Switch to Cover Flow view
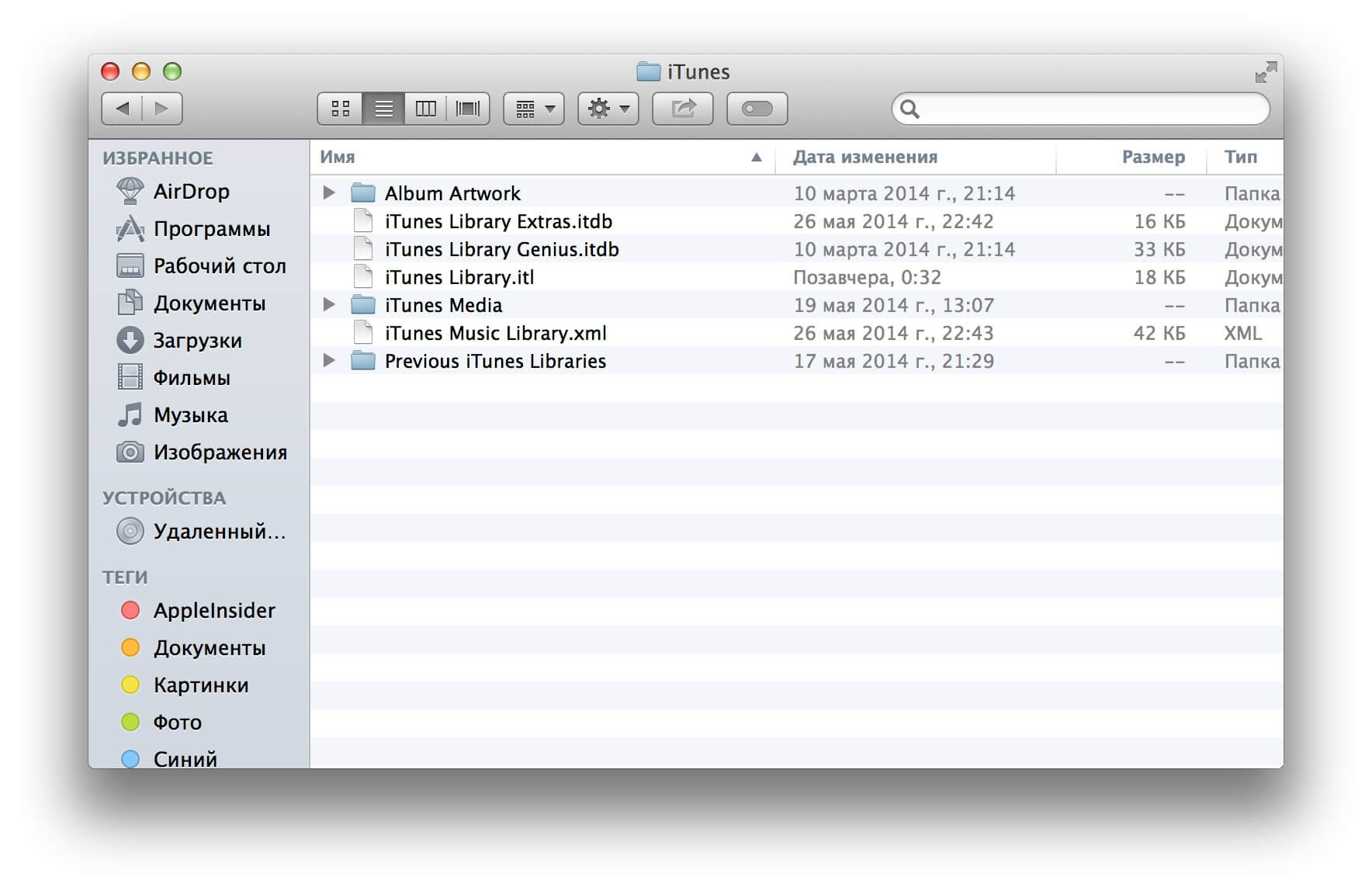 tap(468, 109)
